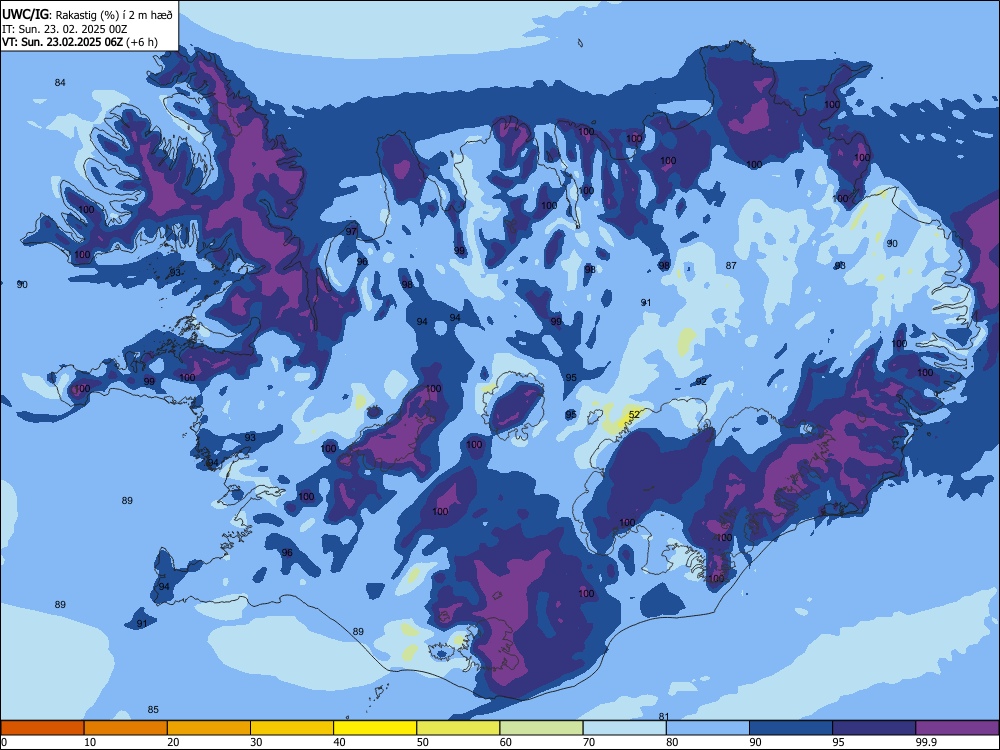The width and height of the screenshot is (1000, 750).
Task: Click the humidity value 92 on the map
Action: pyautogui.click(x=701, y=381)
